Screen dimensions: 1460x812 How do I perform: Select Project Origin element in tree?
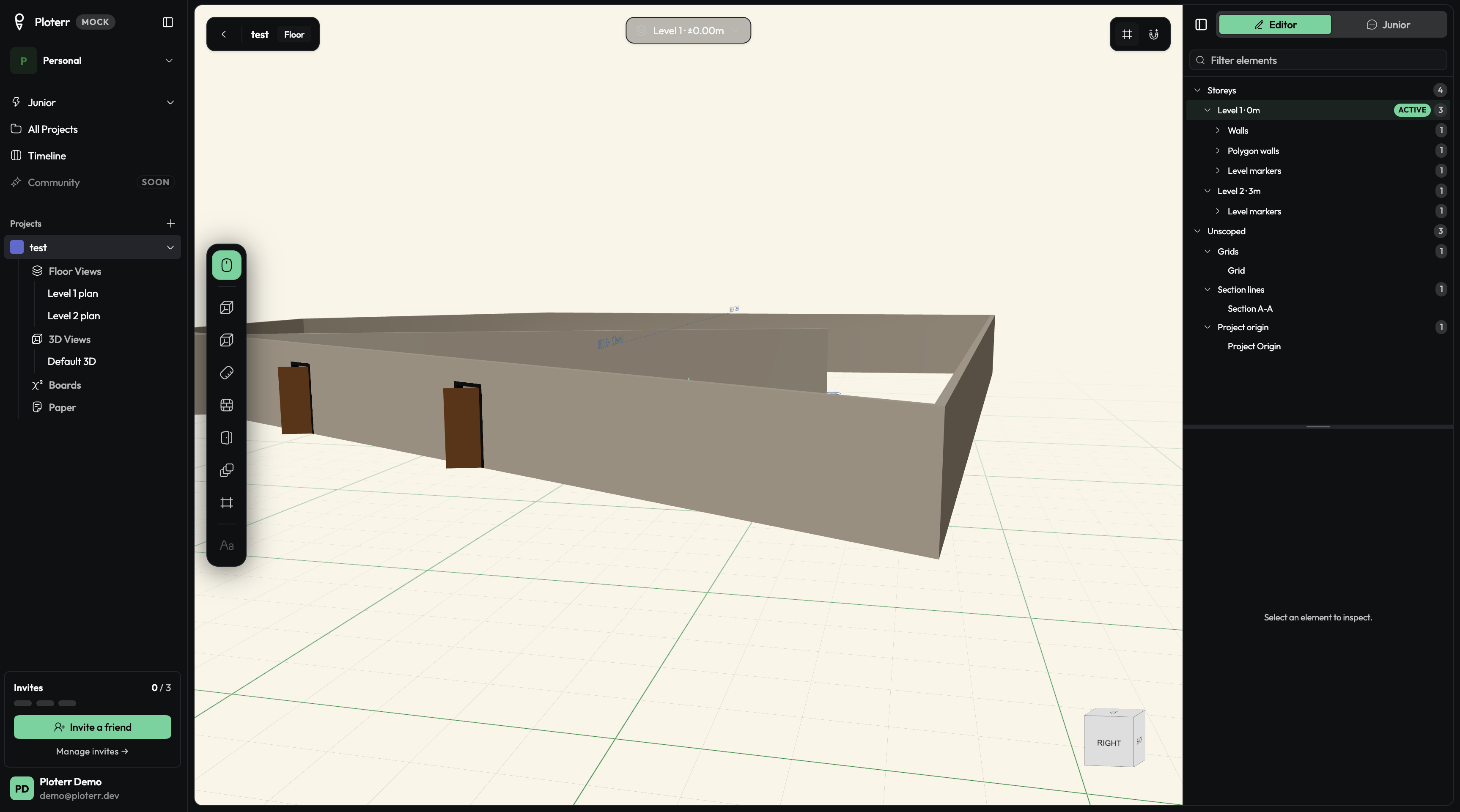[x=1254, y=346]
